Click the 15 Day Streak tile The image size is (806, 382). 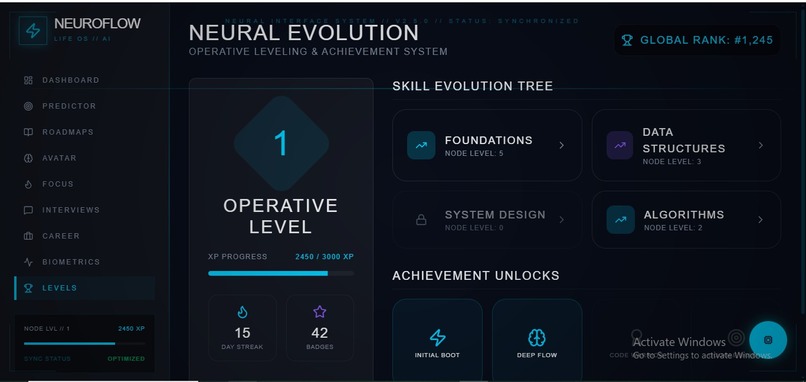(x=242, y=328)
